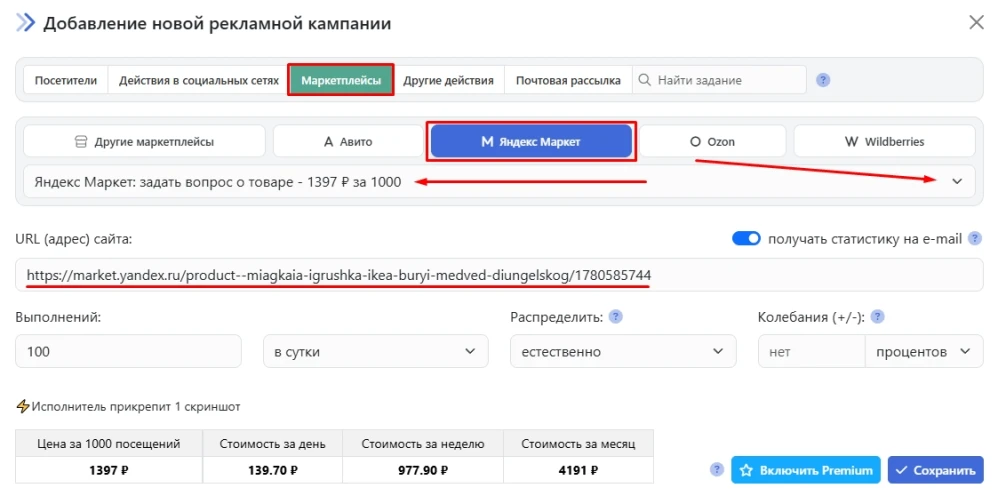Click the lightning icon near screenshot note

(x=23, y=406)
